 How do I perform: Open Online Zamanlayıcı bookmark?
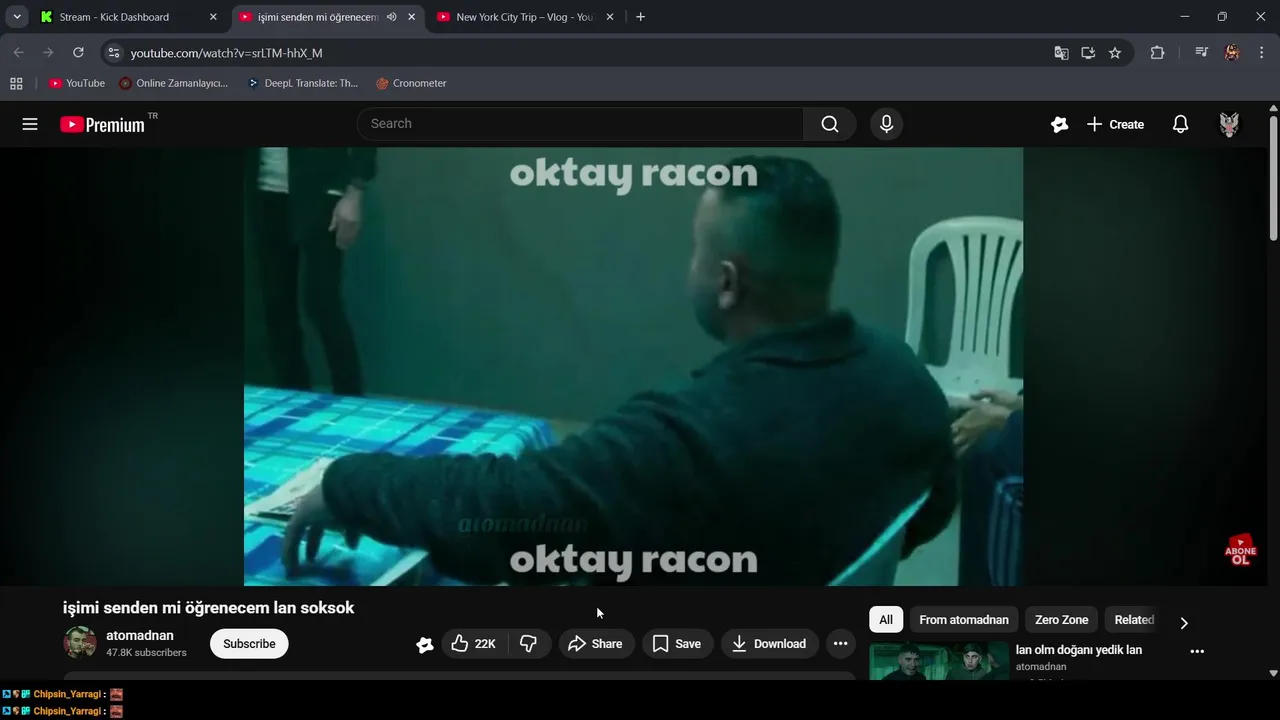pyautogui.click(x=174, y=83)
